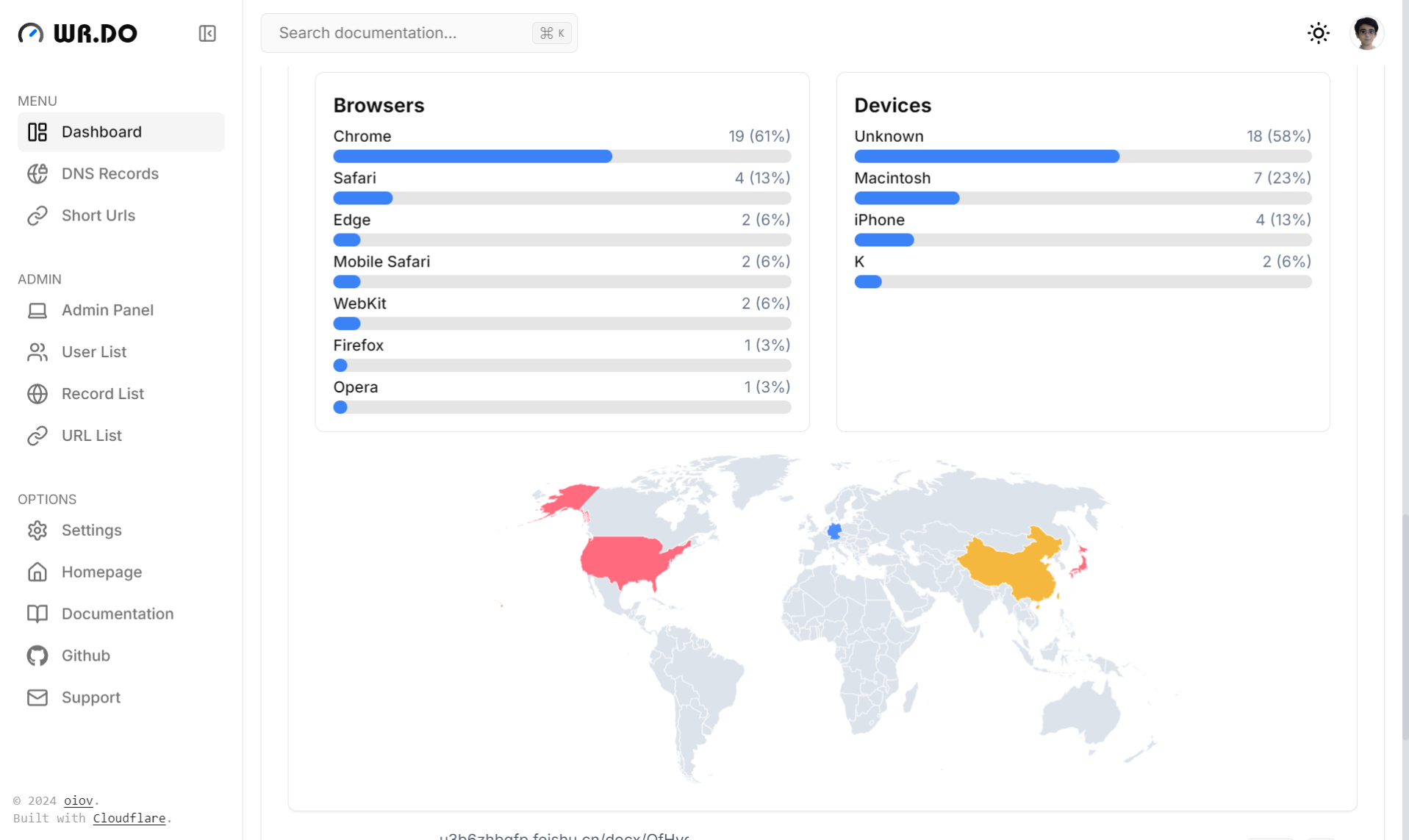This screenshot has width=1409, height=840.
Task: Open the Documentation link
Action: coord(117,614)
